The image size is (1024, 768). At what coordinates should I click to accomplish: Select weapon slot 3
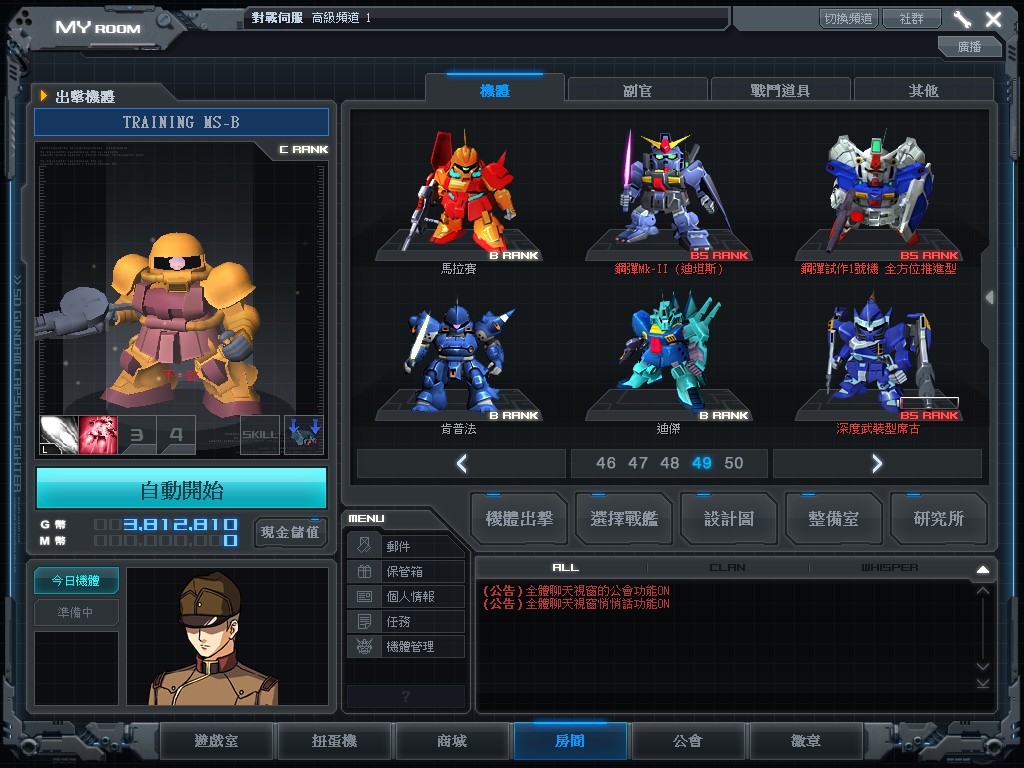[x=137, y=435]
